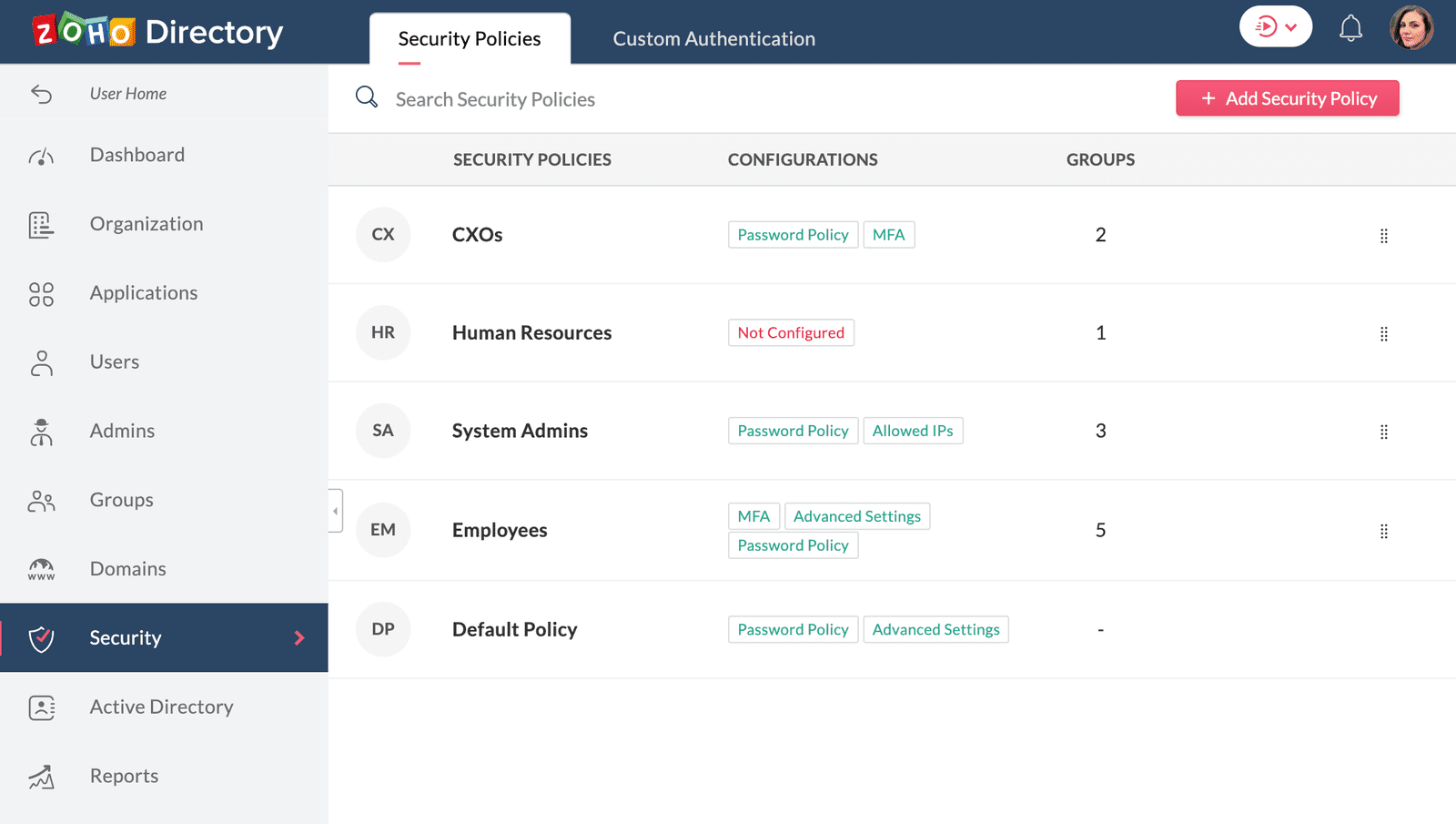Click the search magnifier icon
Image resolution: width=1456 pixels, height=824 pixels.
[367, 97]
